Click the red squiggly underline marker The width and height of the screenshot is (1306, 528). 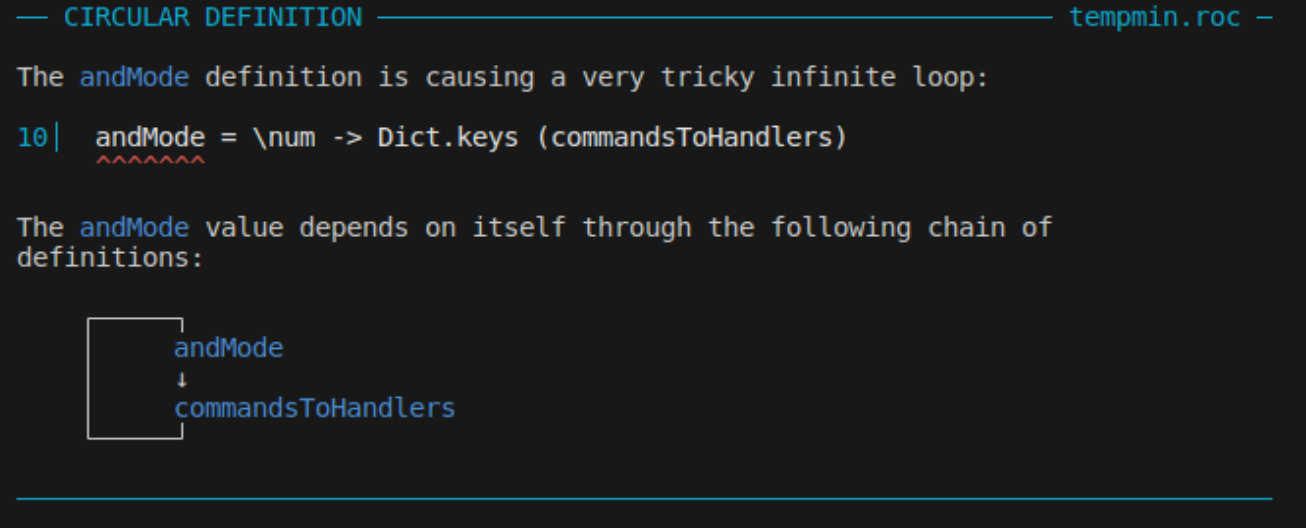tap(150, 158)
